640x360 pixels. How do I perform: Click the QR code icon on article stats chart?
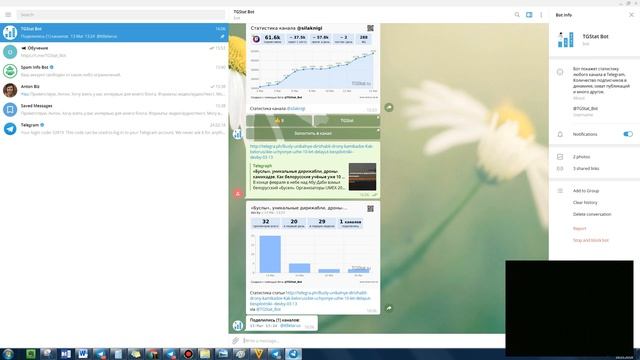tap(370, 209)
